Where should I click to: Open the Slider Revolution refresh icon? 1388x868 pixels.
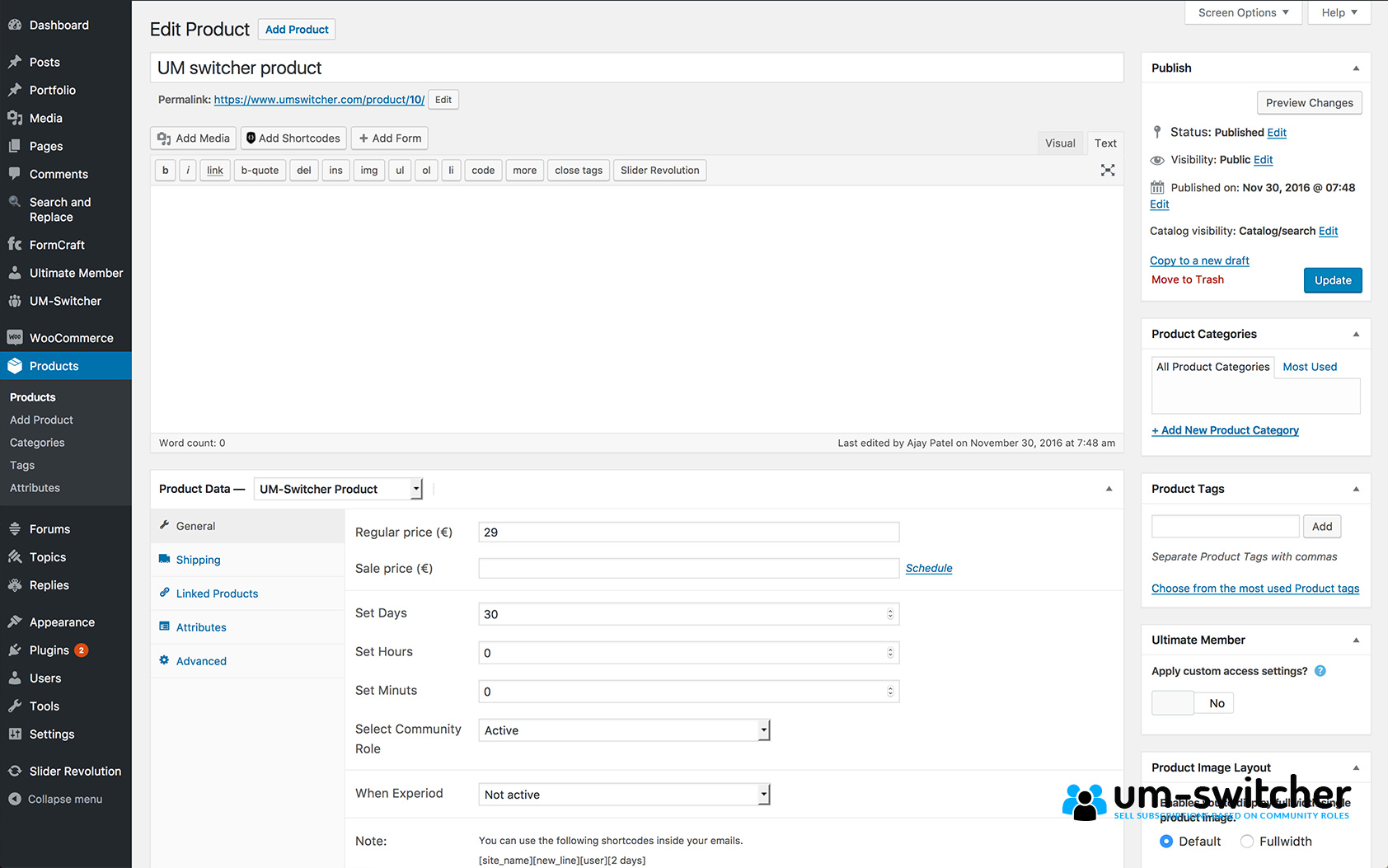[15, 771]
